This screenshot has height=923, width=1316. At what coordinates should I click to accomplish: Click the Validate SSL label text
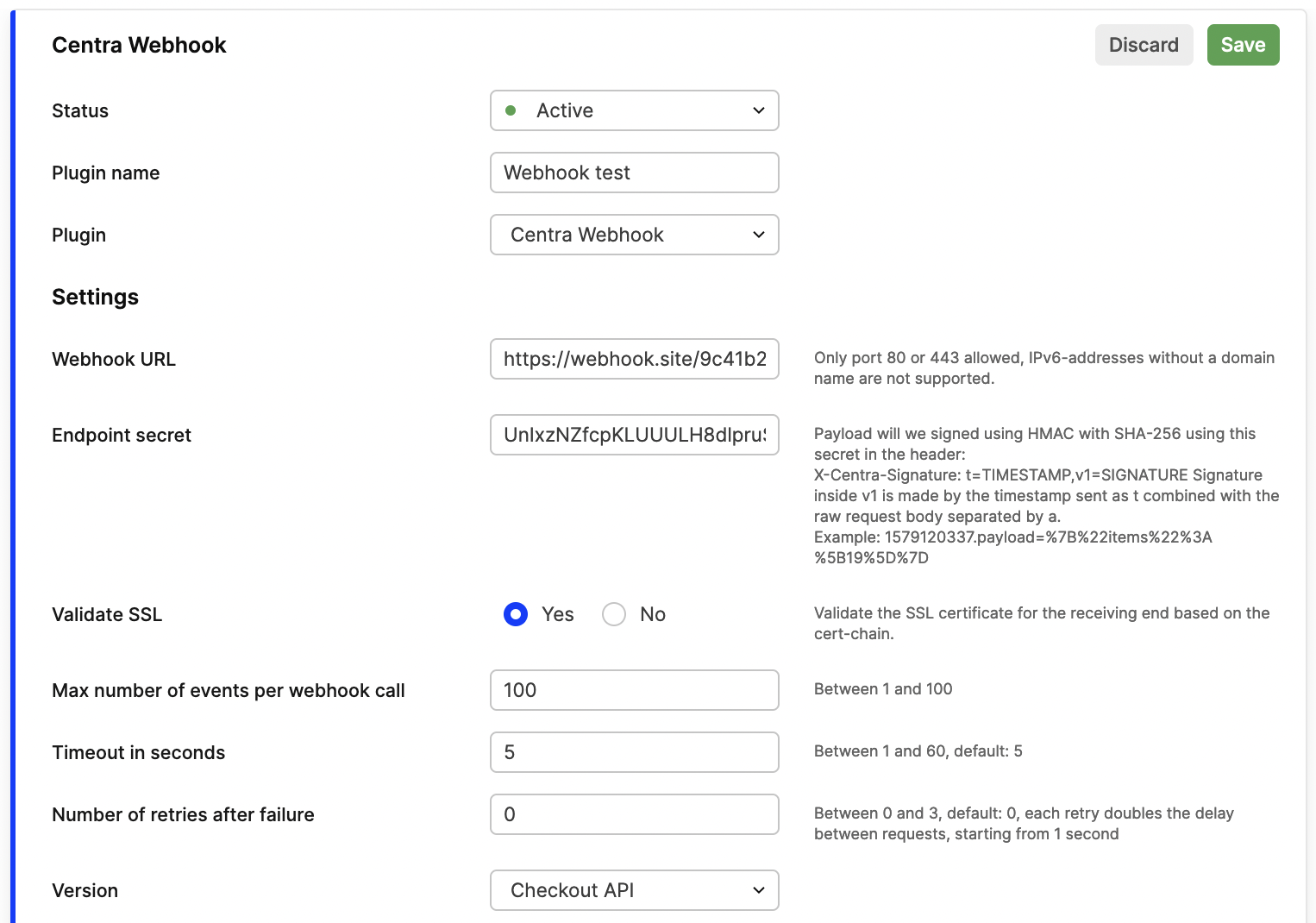point(107,614)
